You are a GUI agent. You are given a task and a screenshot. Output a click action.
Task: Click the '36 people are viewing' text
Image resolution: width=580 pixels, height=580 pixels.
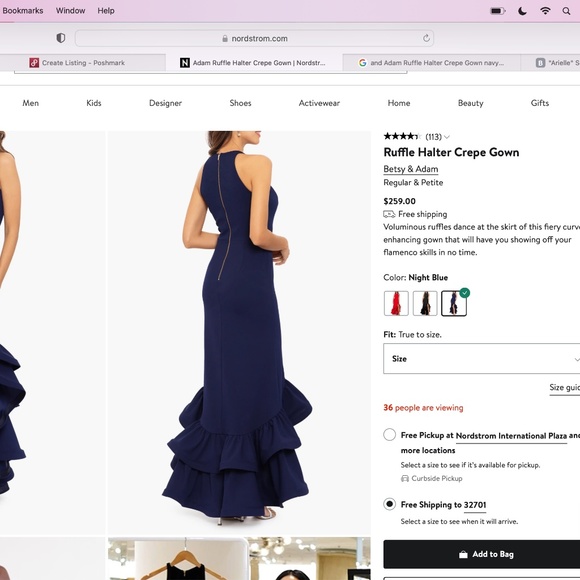click(x=423, y=408)
